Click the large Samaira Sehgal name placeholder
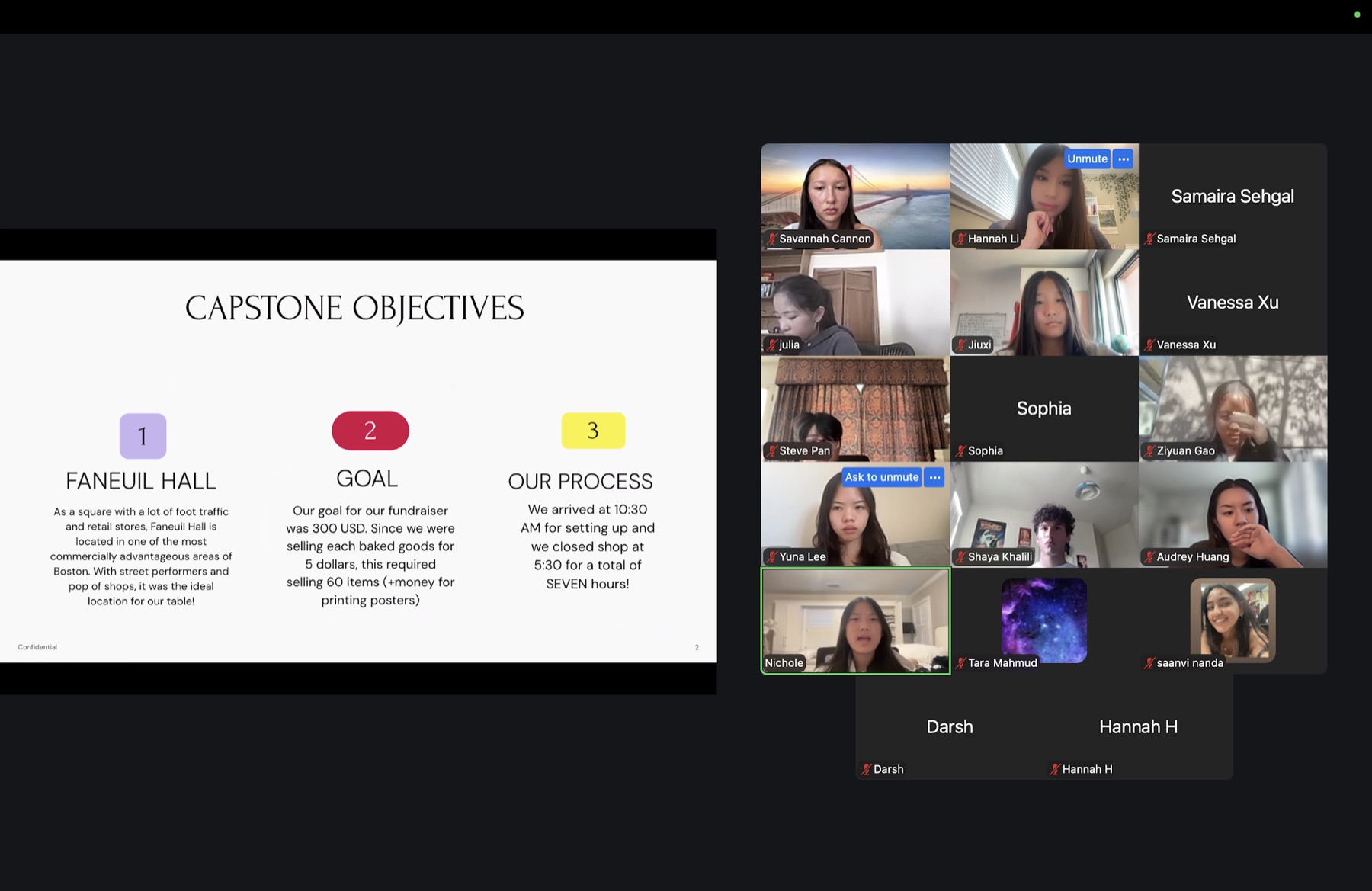 click(x=1233, y=196)
